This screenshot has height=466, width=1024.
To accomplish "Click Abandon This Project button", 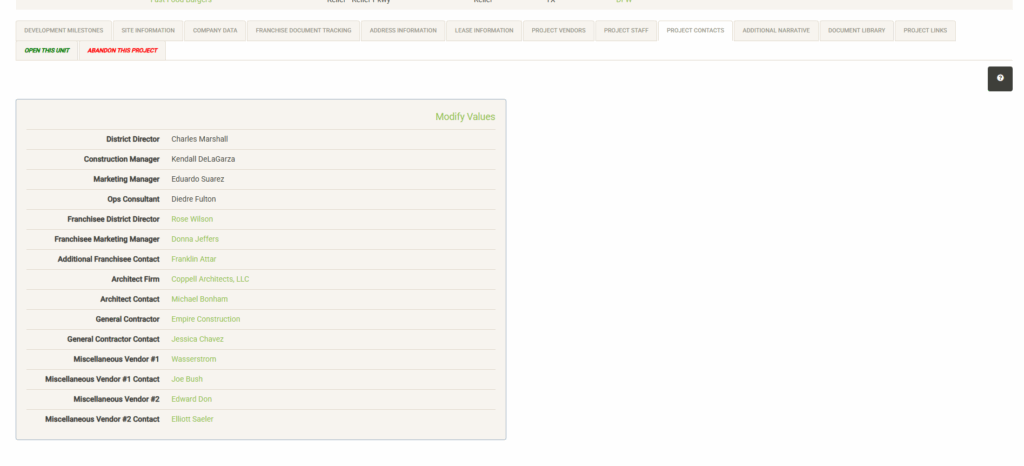I will coord(122,50).
